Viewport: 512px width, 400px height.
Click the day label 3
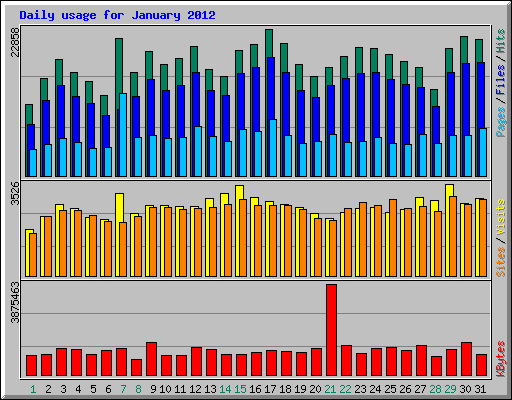[63, 389]
